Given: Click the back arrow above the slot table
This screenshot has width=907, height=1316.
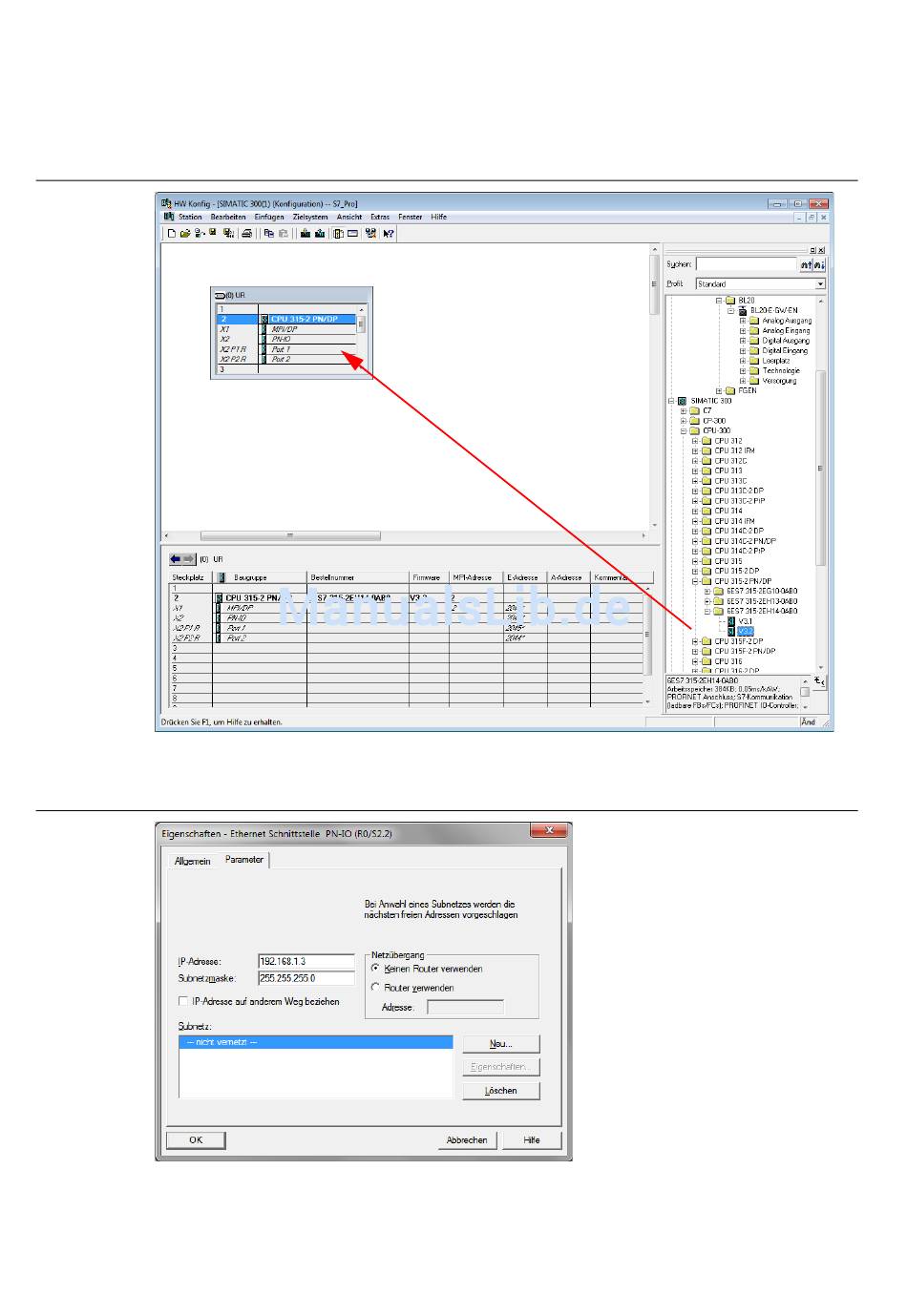Looking at the screenshot, I should tap(176, 559).
